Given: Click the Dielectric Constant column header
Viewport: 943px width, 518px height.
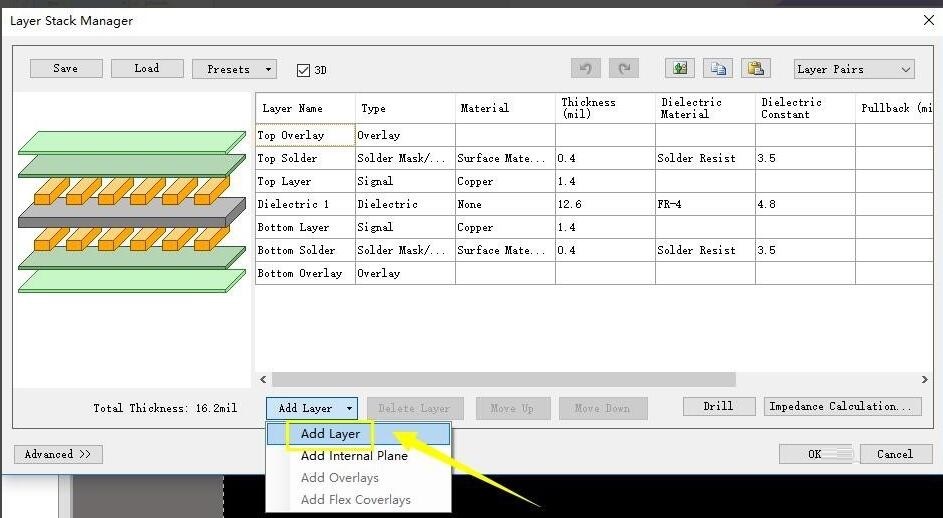Looking at the screenshot, I should [x=805, y=108].
